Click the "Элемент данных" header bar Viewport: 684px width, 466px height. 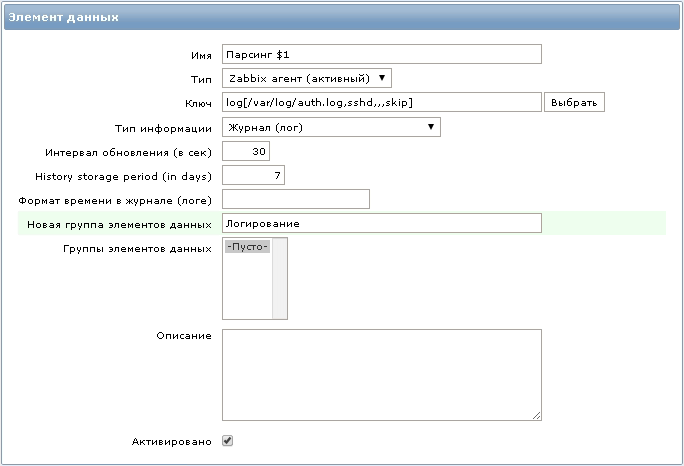(x=342, y=18)
